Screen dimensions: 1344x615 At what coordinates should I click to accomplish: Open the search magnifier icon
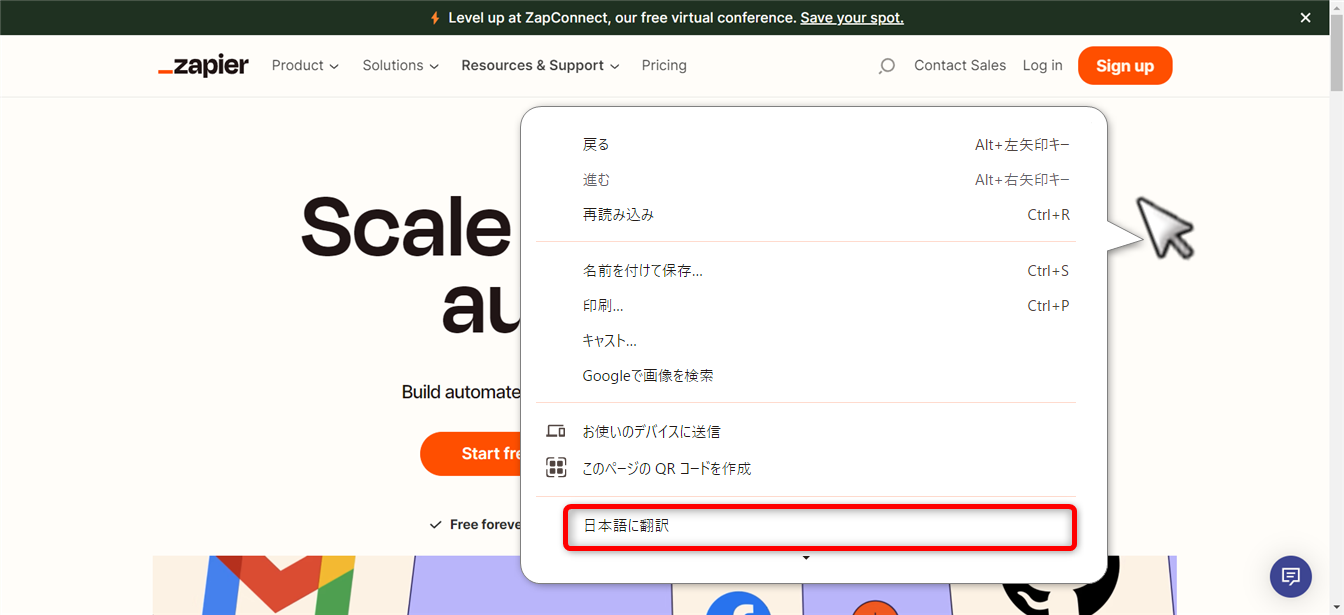(x=886, y=65)
